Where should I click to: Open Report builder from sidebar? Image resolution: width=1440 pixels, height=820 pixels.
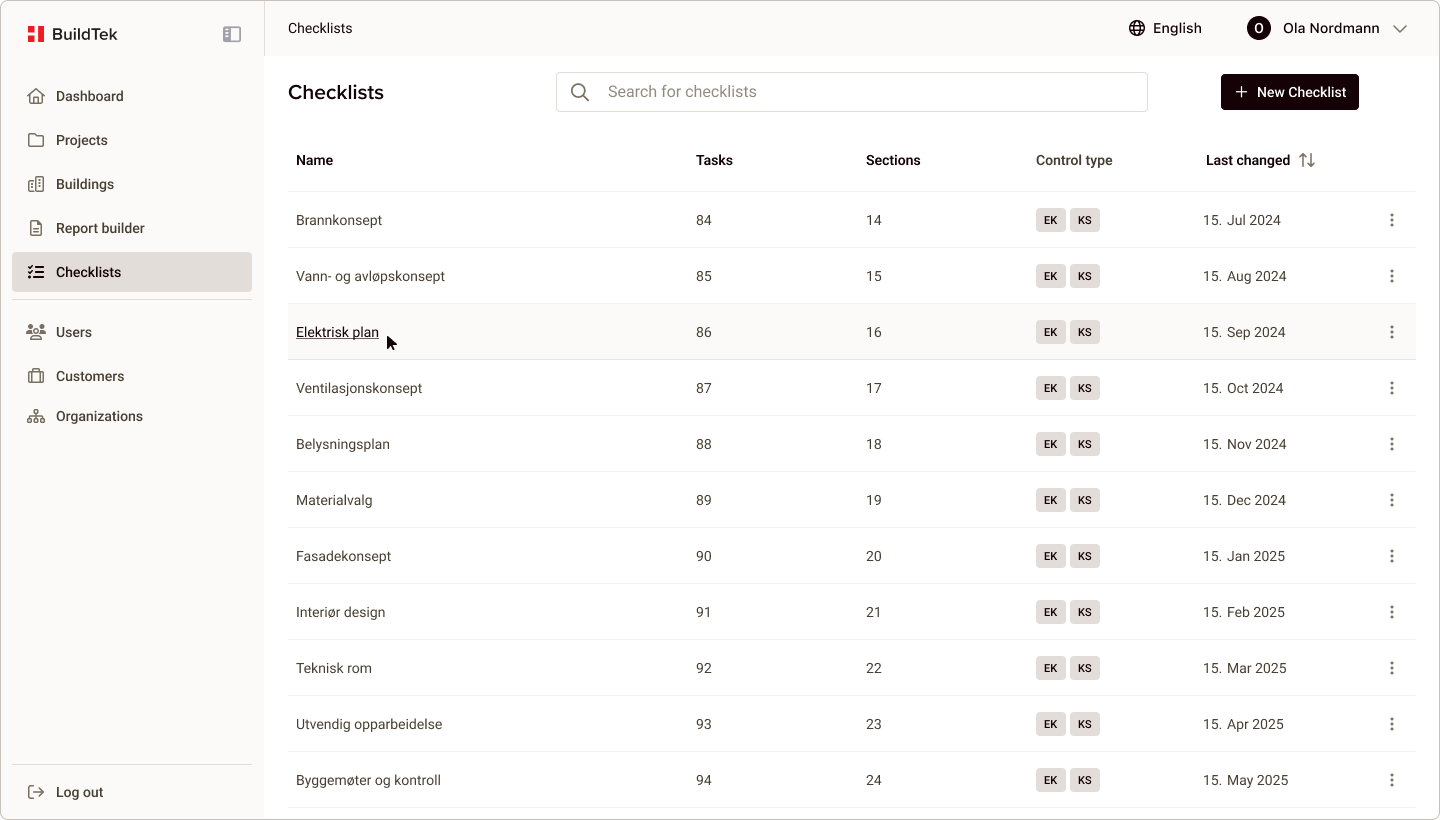tap(100, 228)
